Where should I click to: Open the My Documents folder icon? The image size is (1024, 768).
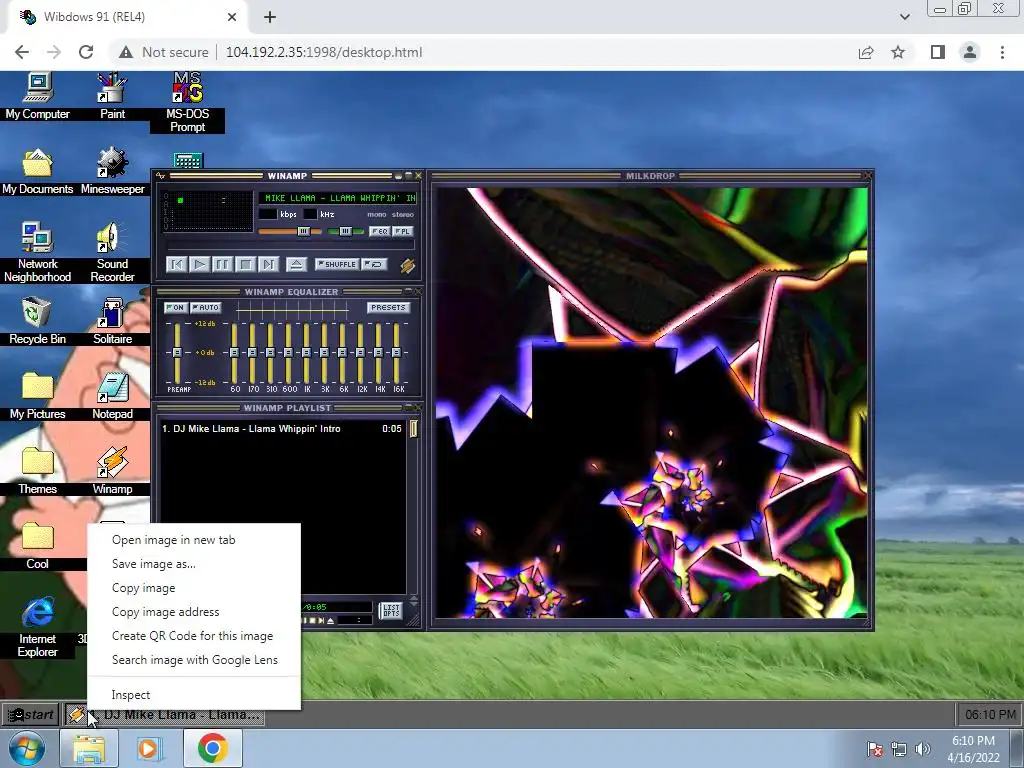pyautogui.click(x=37, y=171)
